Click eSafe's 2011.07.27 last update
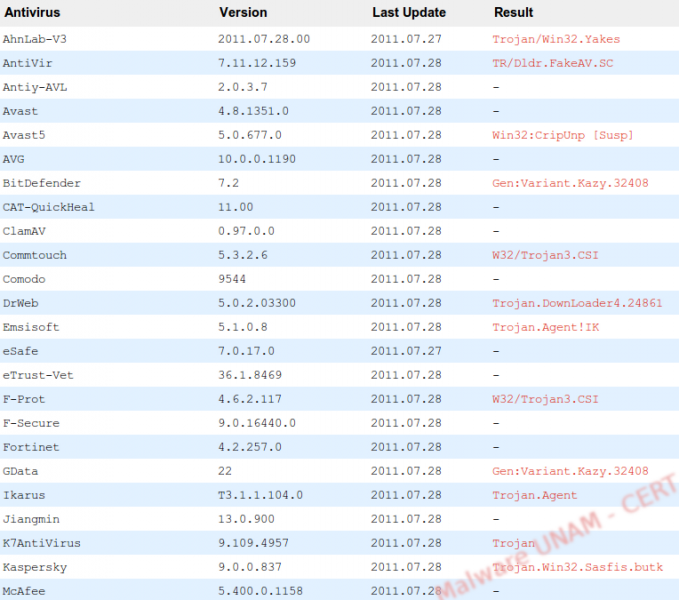 (x=406, y=351)
